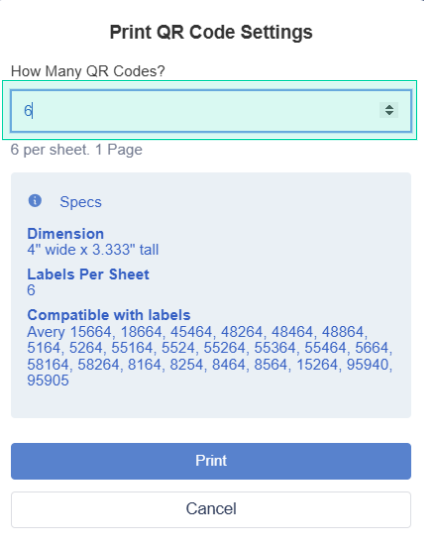Click the Compatible with labels heading

point(109,315)
